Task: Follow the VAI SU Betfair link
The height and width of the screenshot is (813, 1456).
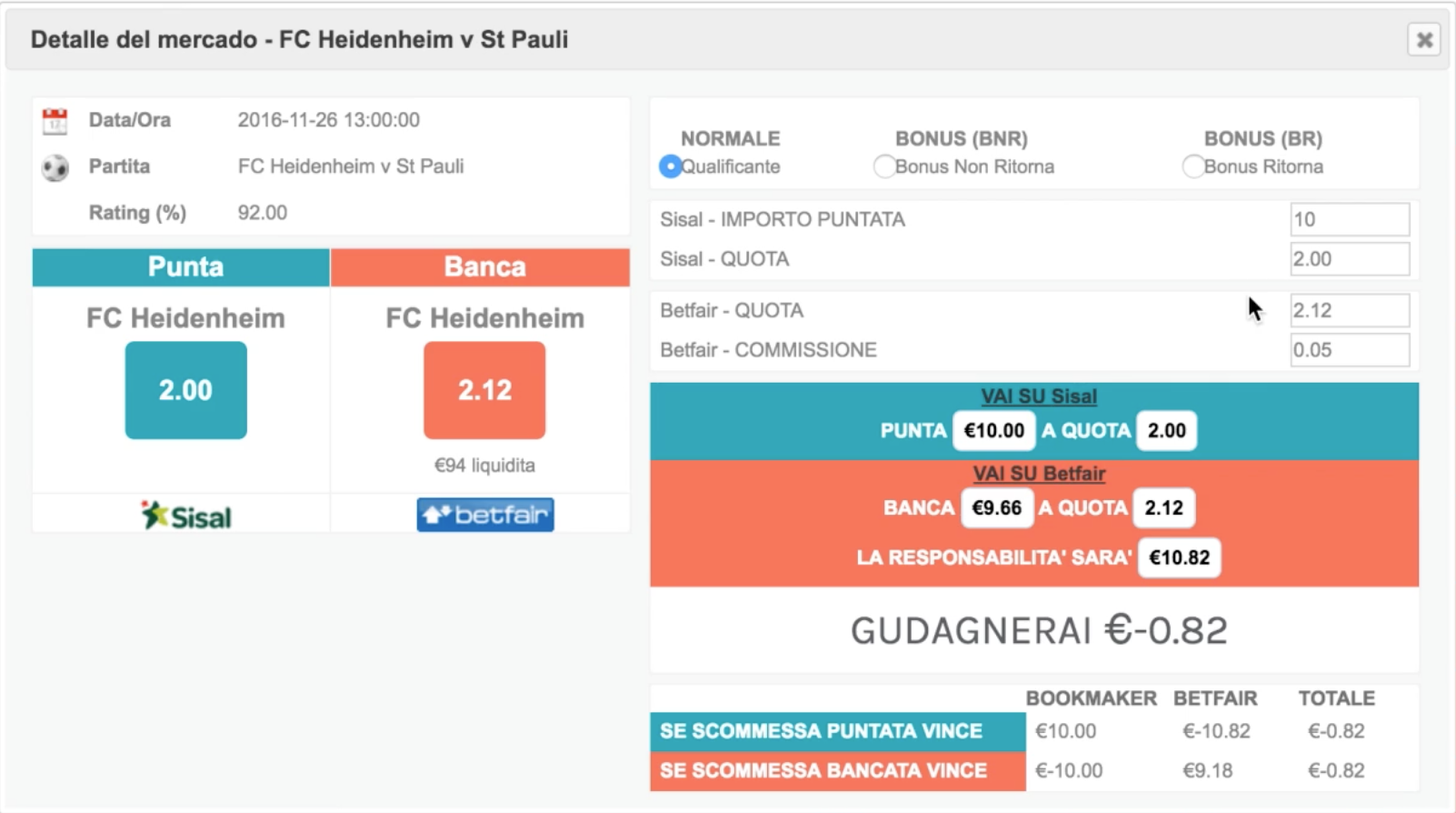Action: click(x=1039, y=474)
